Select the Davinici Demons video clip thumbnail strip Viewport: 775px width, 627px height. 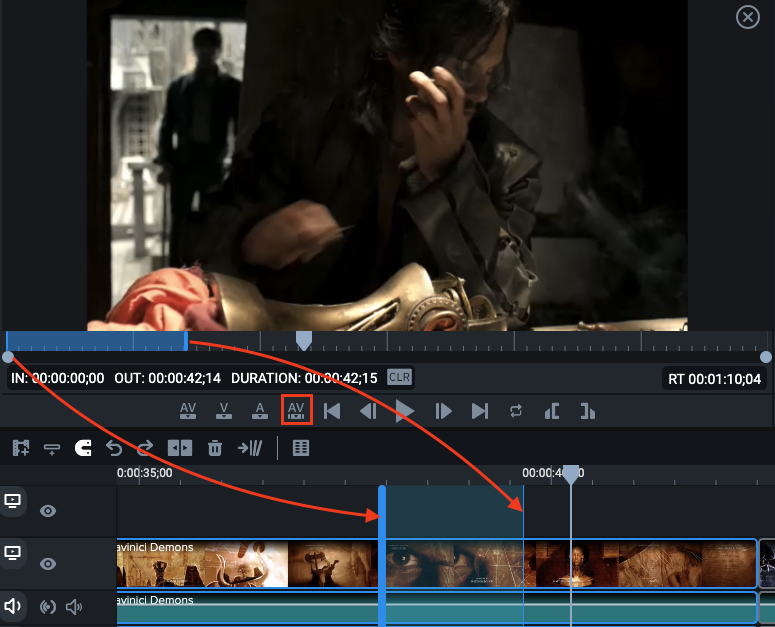coord(437,564)
